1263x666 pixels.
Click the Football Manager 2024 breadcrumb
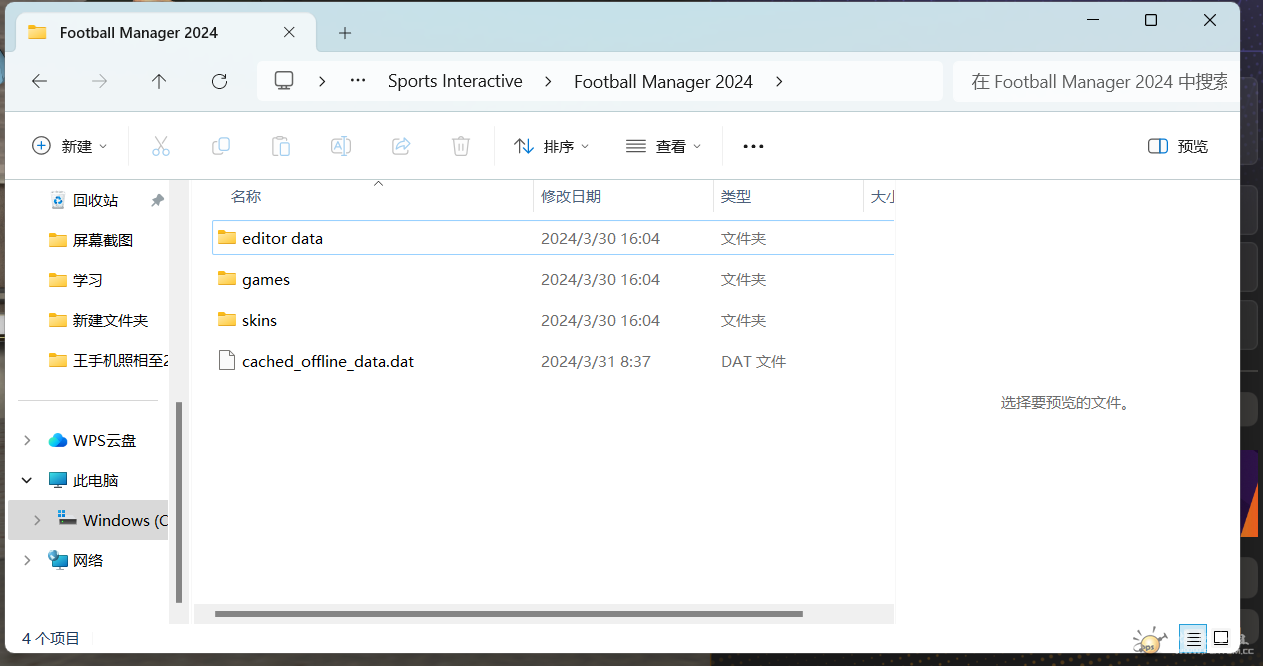pyautogui.click(x=663, y=81)
